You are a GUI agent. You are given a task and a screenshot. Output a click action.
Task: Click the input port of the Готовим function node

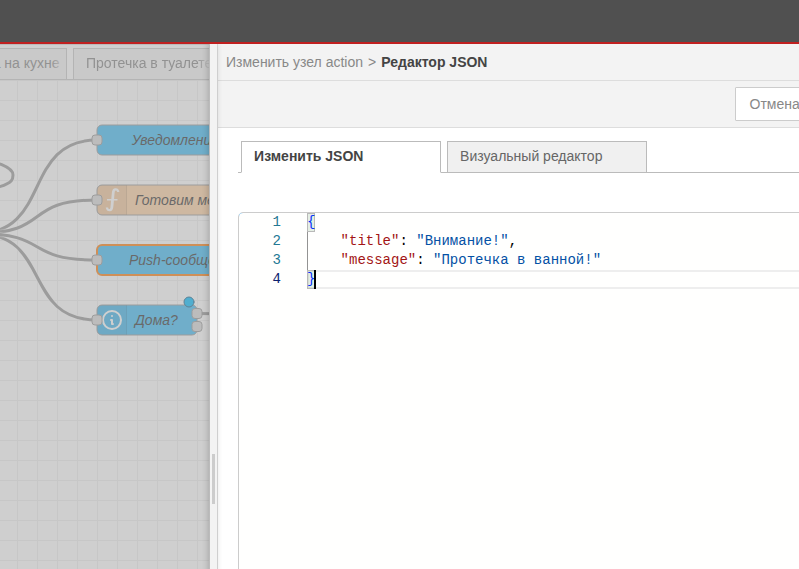pyautogui.click(x=97, y=200)
